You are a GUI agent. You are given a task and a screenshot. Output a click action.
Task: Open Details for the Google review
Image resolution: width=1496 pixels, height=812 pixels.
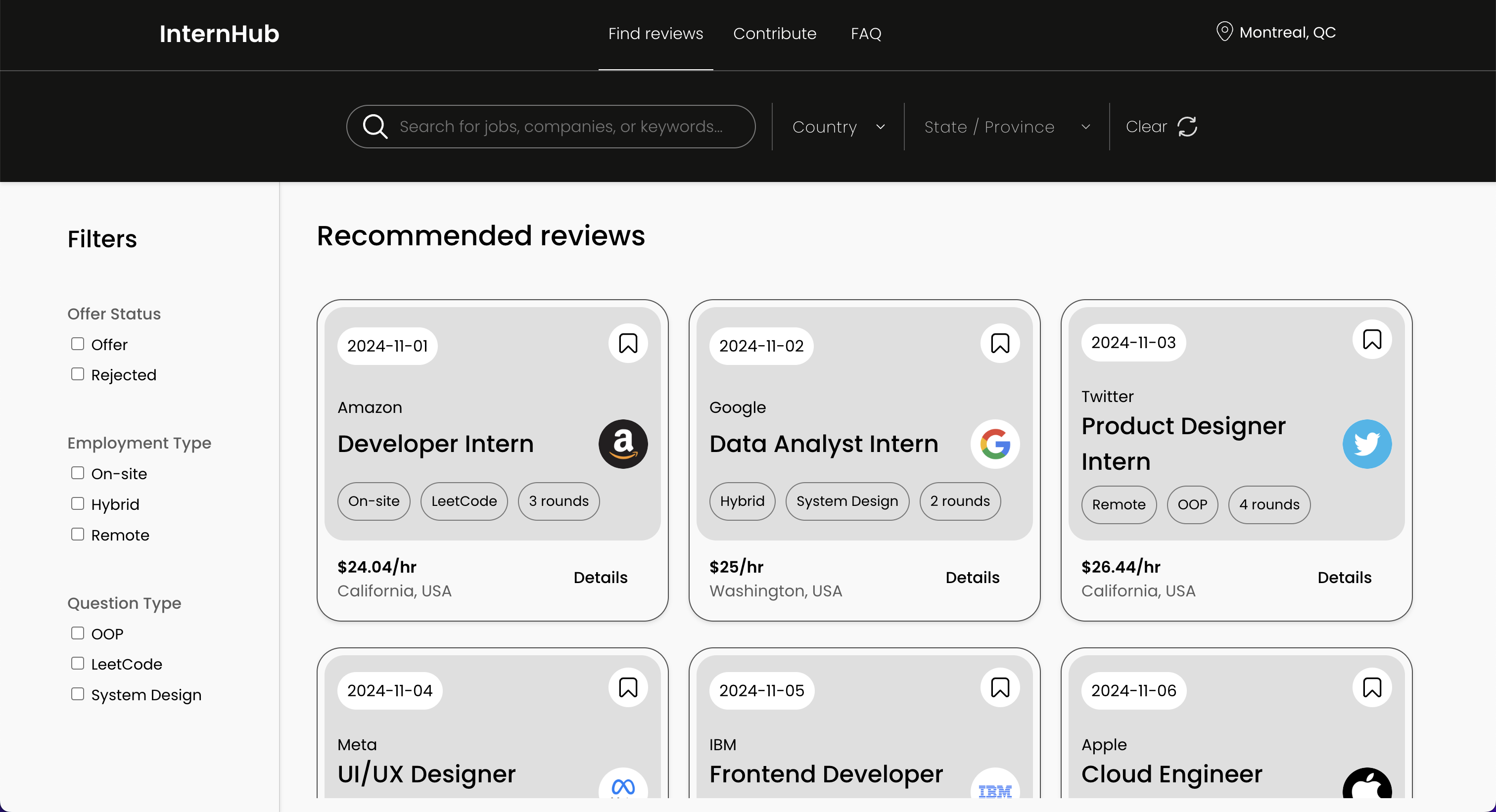(x=972, y=578)
